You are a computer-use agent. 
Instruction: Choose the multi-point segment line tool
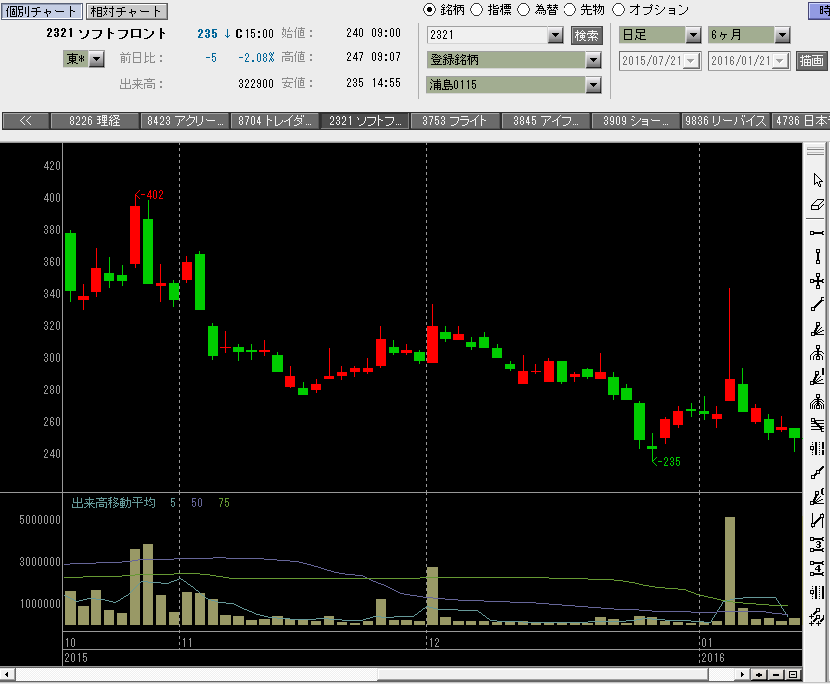point(817,473)
